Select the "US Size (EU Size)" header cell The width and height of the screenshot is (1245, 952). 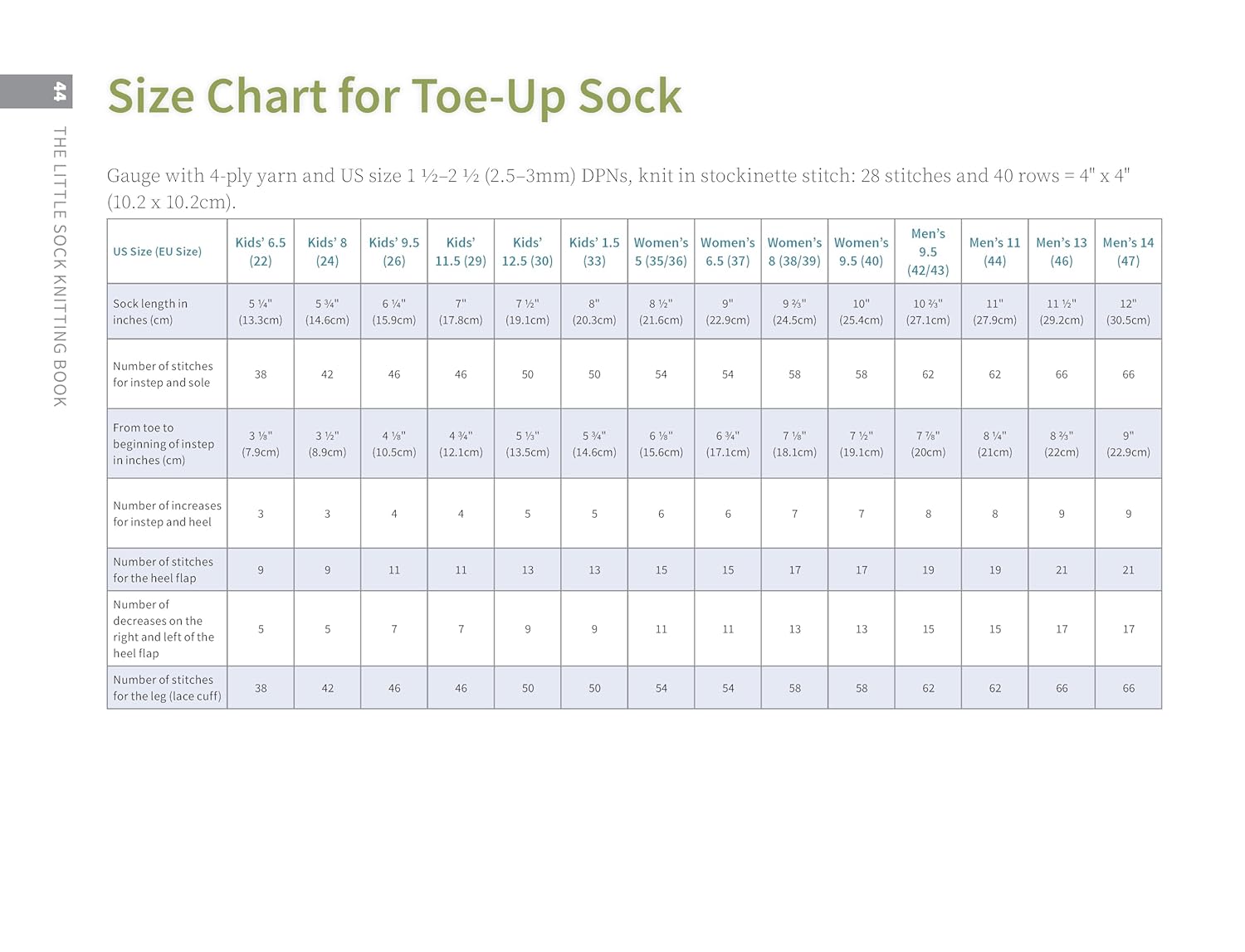tap(158, 251)
